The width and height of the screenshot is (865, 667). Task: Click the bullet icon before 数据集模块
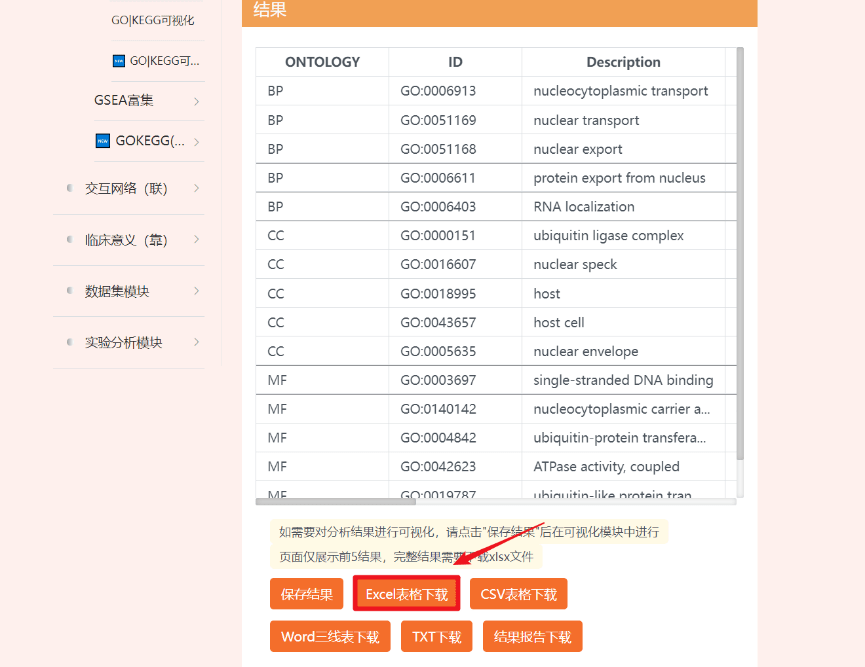pos(69,291)
